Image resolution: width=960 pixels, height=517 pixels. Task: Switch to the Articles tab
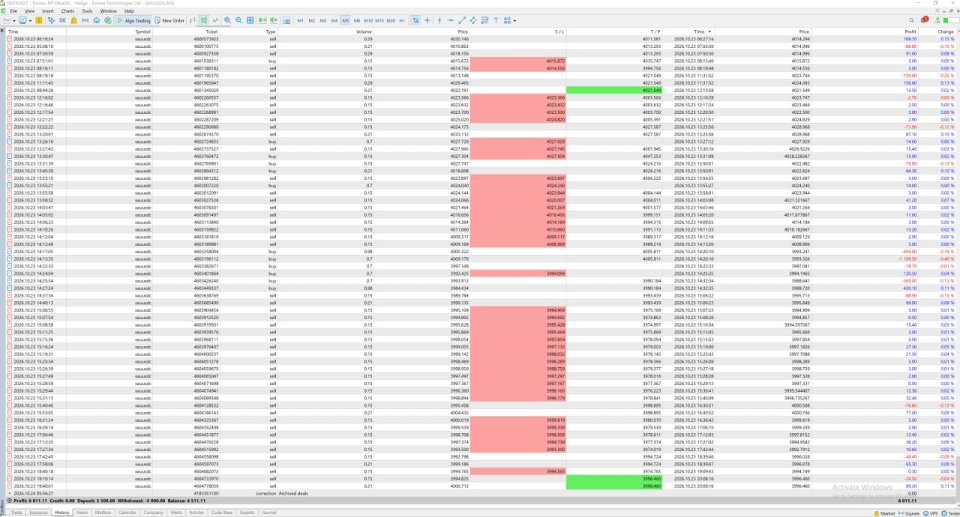pos(197,512)
